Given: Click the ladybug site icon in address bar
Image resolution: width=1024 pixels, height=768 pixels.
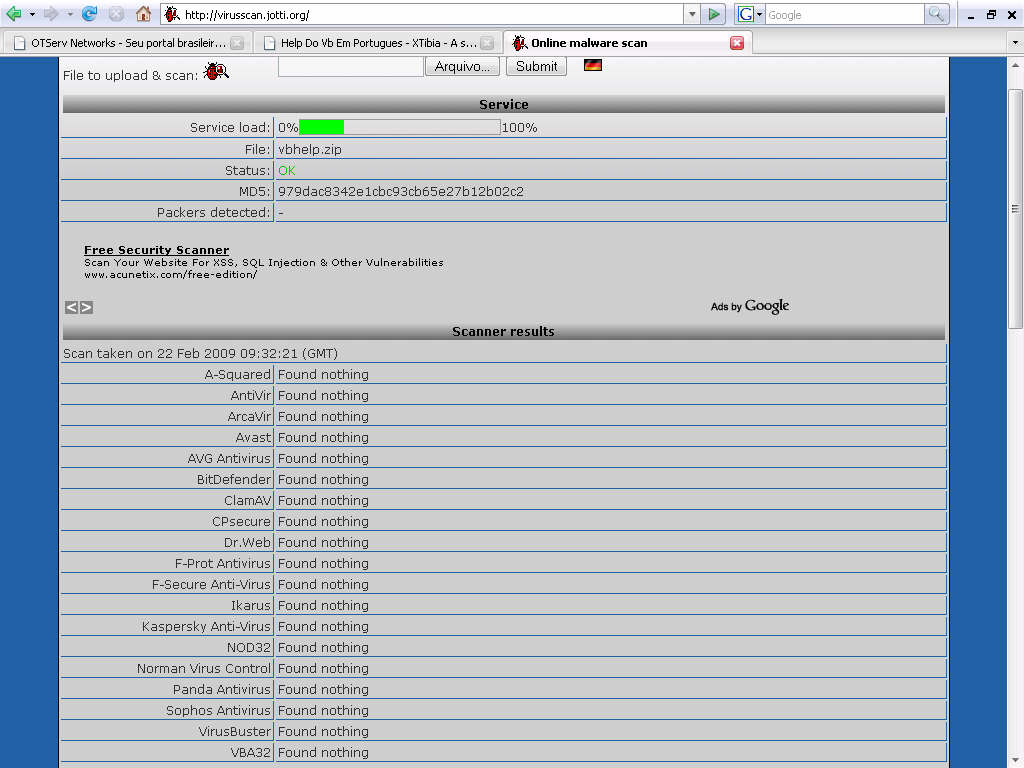Looking at the screenshot, I should (172, 14).
